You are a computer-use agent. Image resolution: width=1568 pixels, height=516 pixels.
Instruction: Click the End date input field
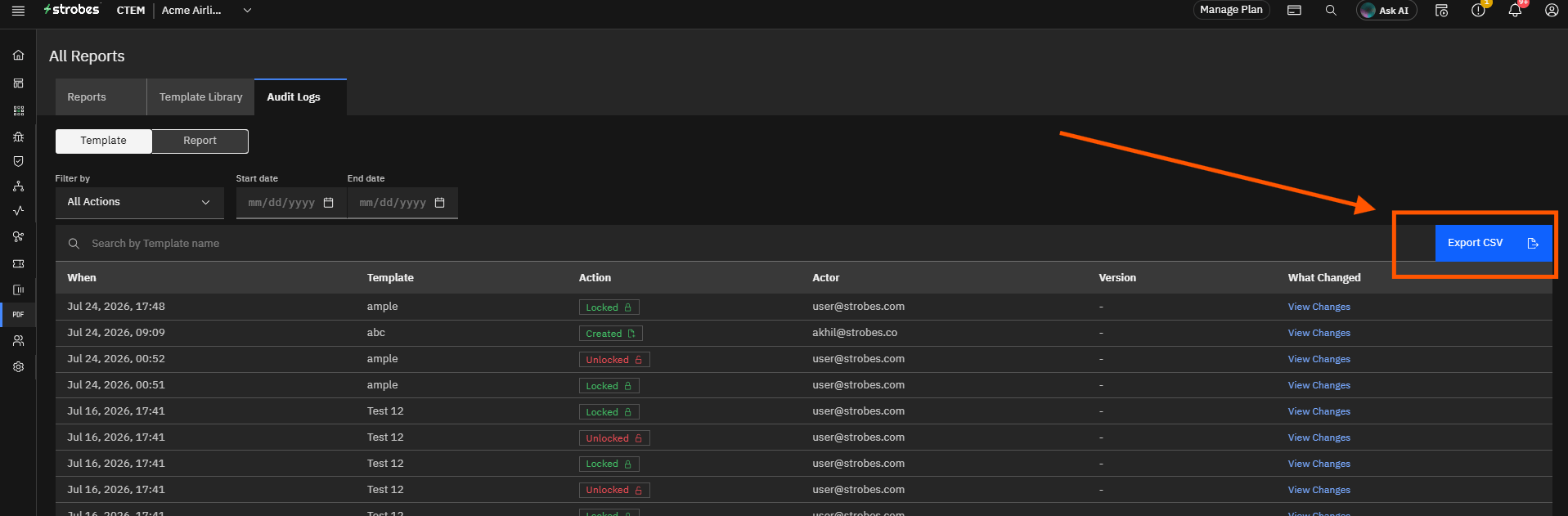tap(402, 203)
